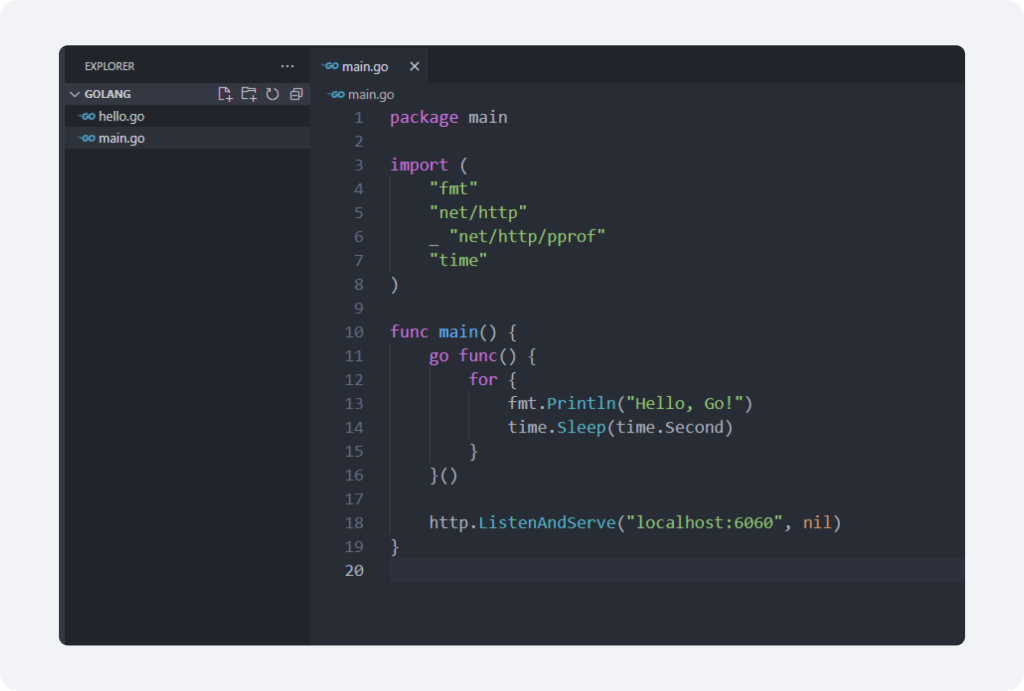Open hello.go from the file tree
This screenshot has height=691, width=1024.
[x=121, y=116]
